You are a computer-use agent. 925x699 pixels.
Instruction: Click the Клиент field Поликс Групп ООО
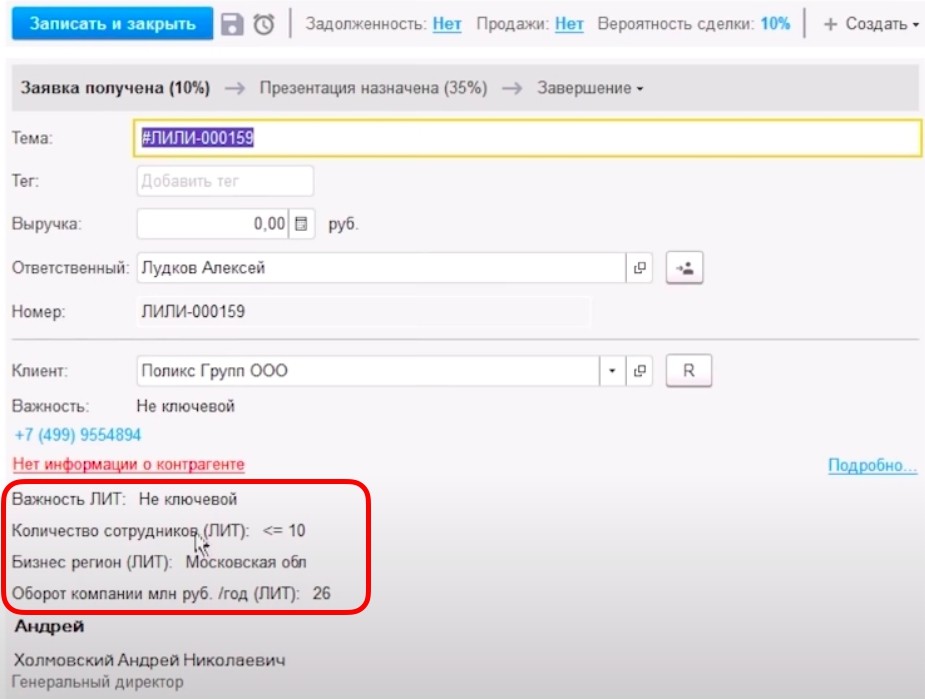368,370
